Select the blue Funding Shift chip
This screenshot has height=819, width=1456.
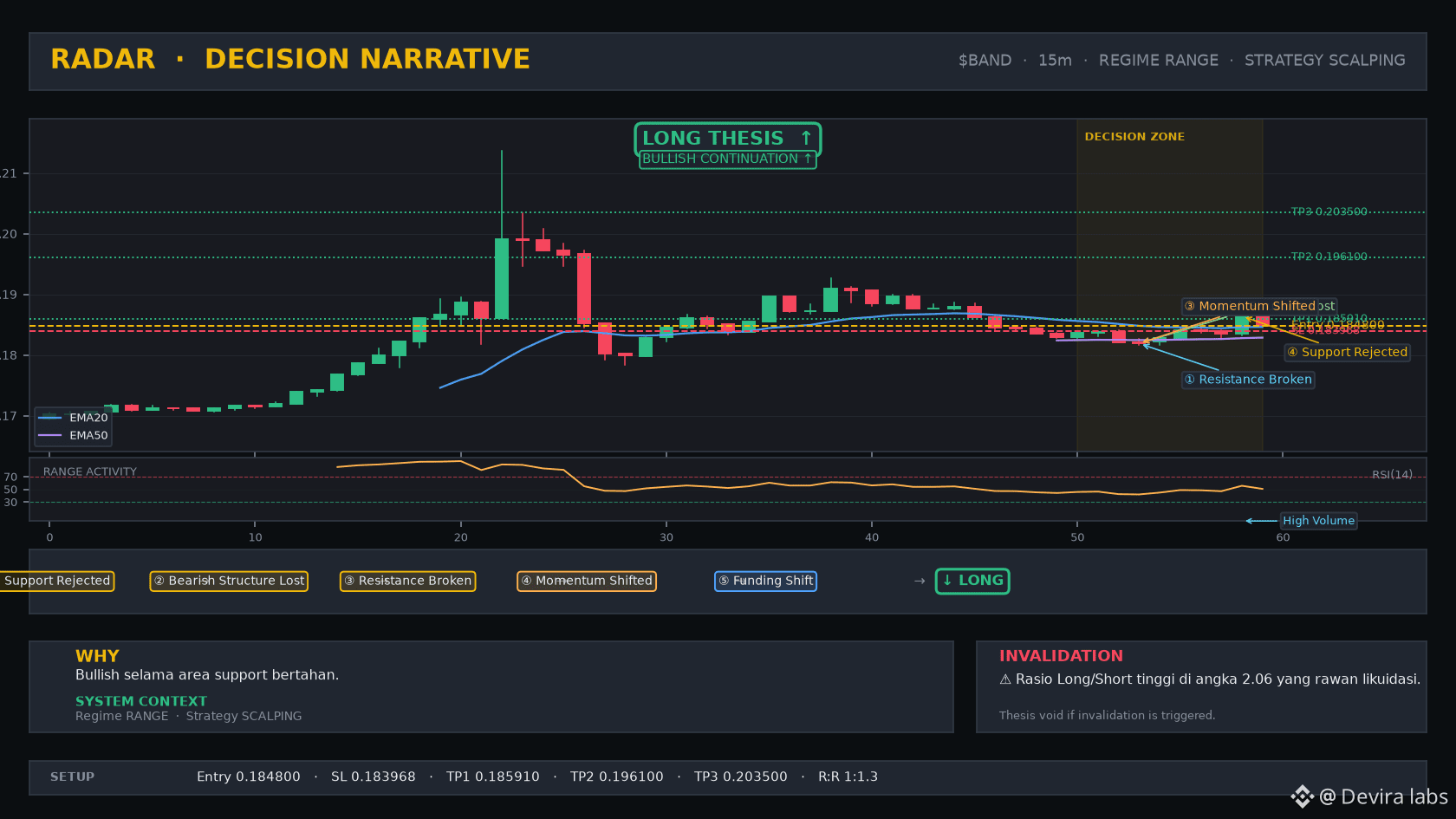(765, 581)
